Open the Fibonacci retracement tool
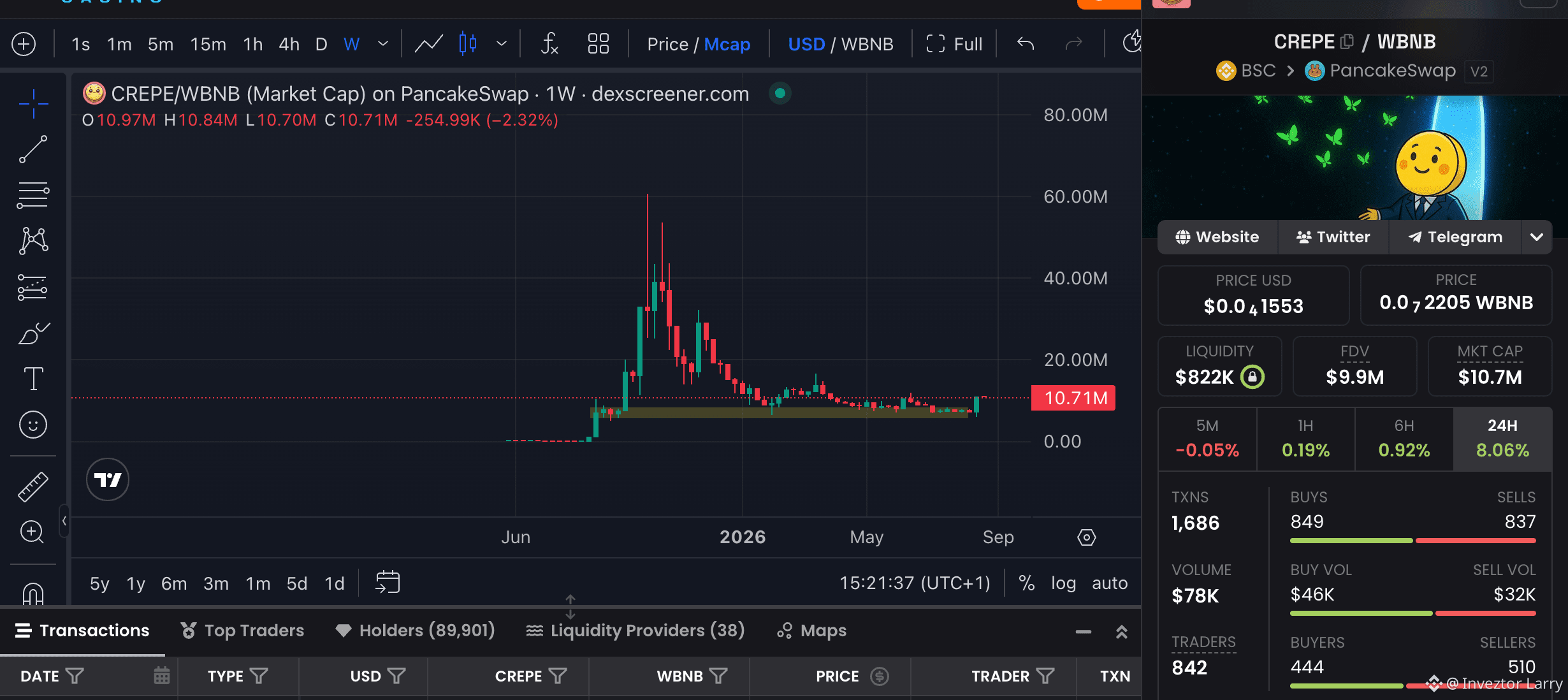 tap(33, 195)
